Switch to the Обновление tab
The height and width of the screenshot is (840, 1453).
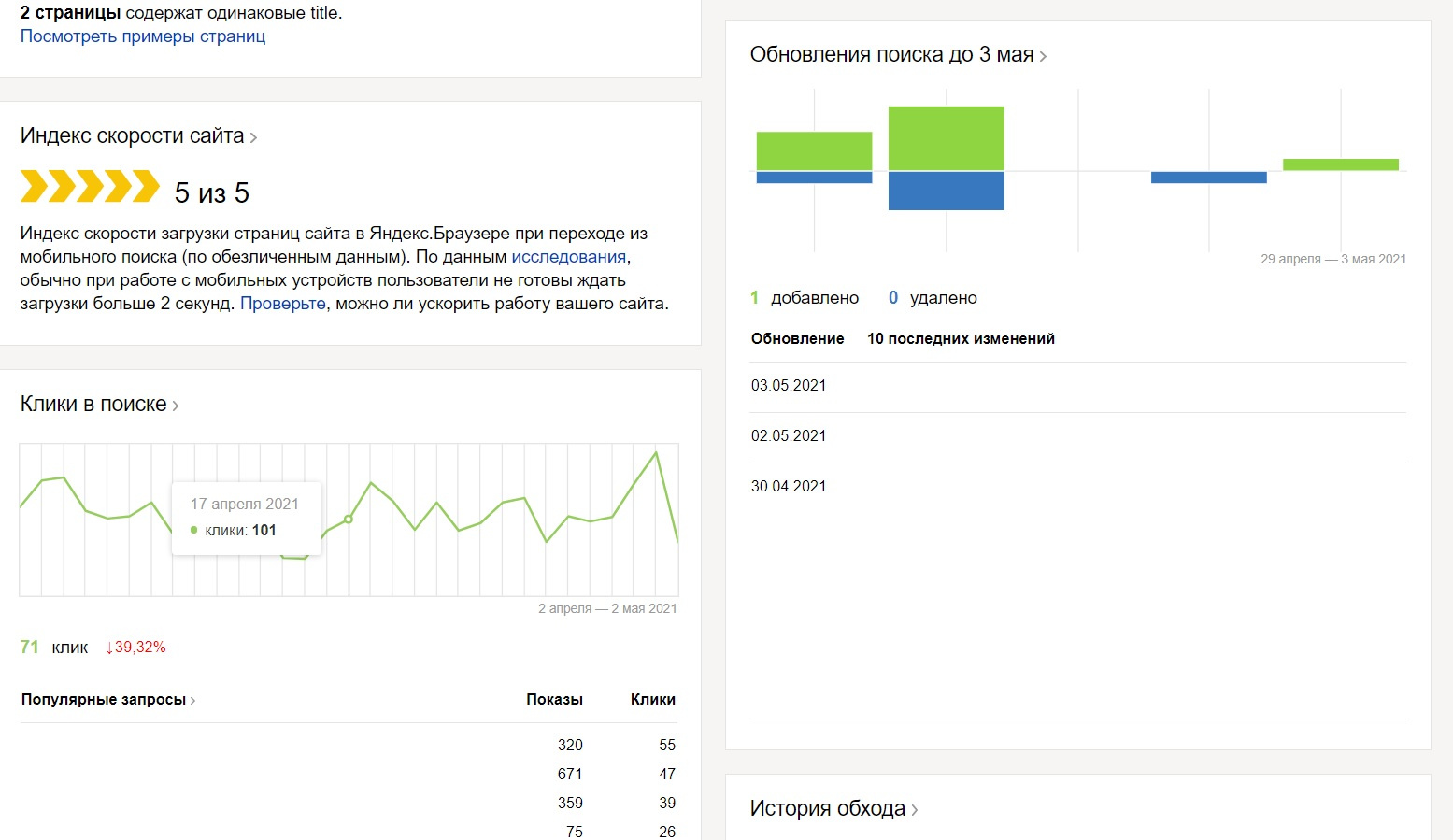click(797, 339)
